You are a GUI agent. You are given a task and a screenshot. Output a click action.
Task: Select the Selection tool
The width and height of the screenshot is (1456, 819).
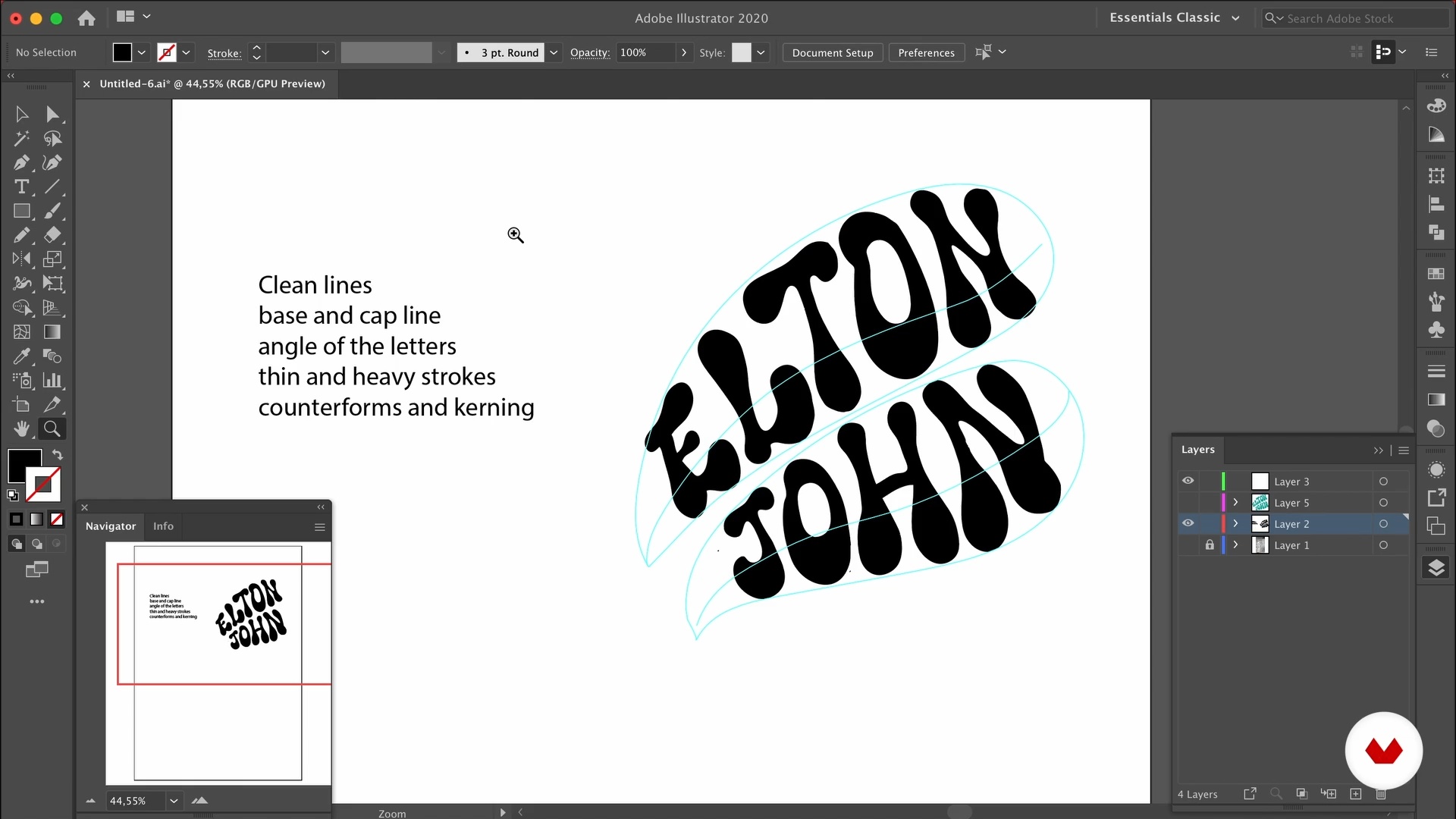point(21,115)
